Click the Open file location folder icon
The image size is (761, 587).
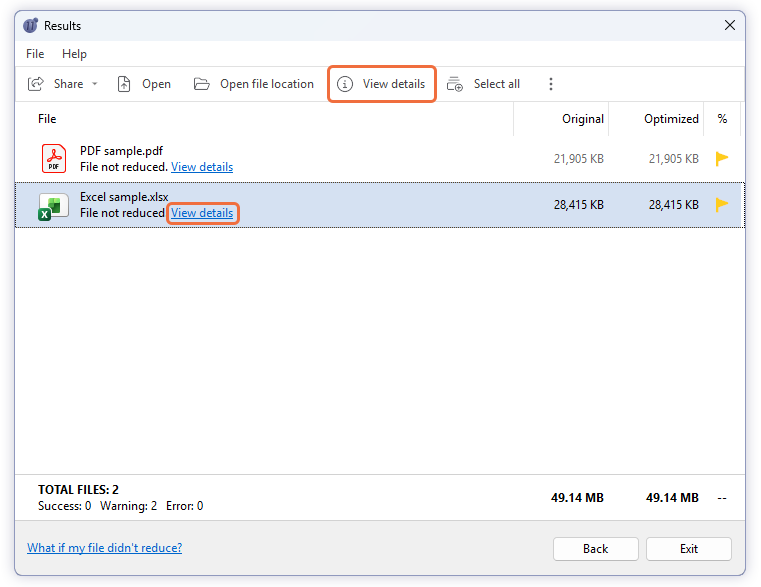pos(201,84)
